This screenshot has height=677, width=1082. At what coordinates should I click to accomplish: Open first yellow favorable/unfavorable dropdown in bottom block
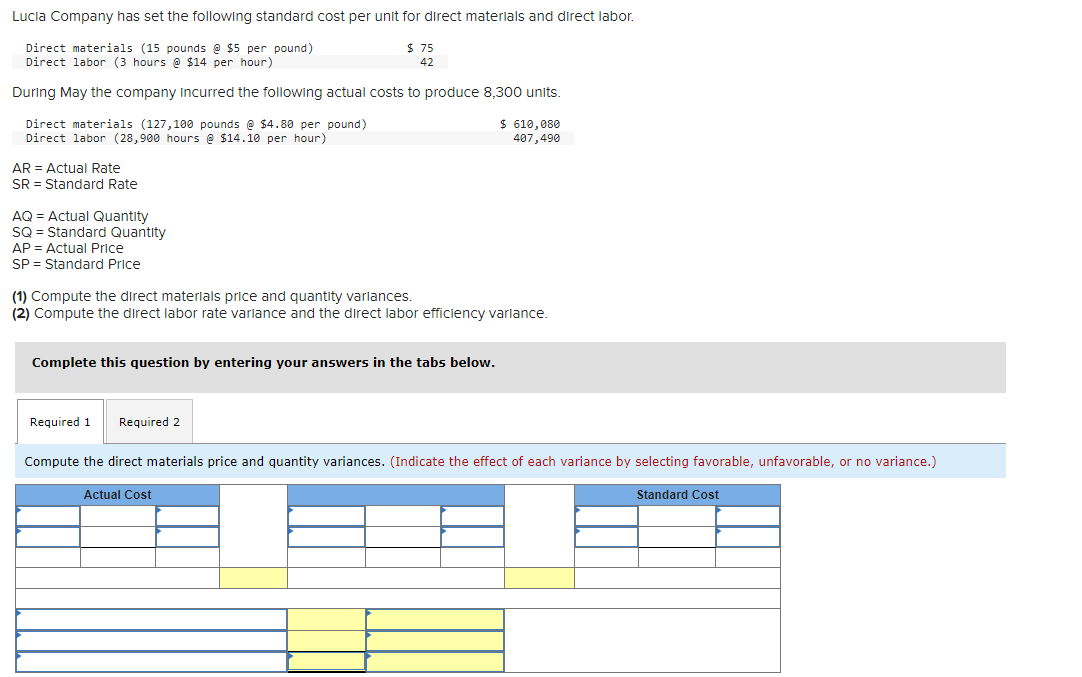click(435, 620)
